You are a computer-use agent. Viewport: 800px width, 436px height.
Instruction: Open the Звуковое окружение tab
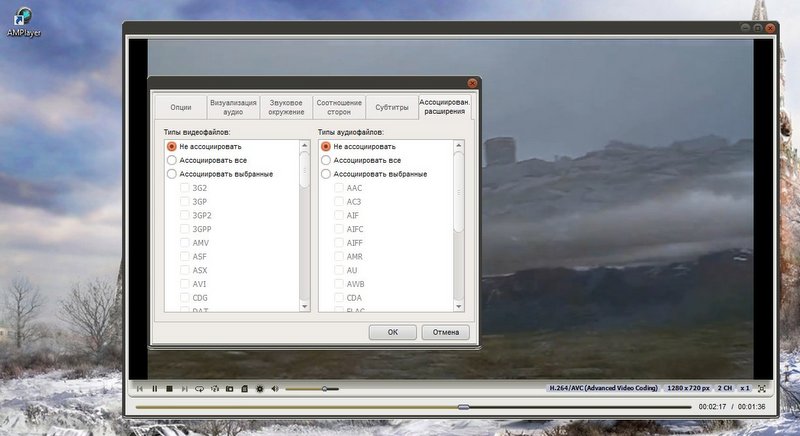(x=286, y=107)
